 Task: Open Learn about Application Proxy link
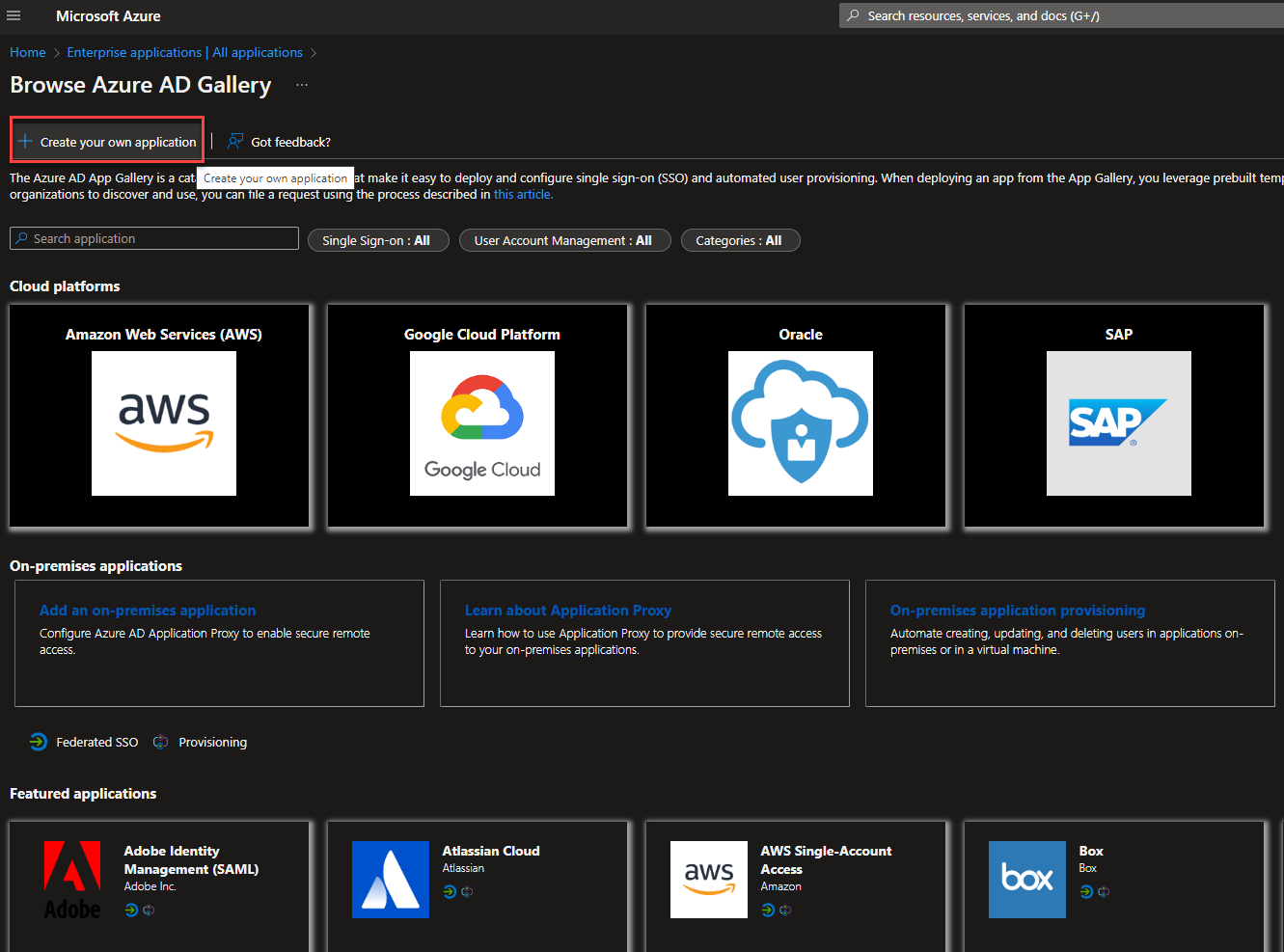pos(568,610)
